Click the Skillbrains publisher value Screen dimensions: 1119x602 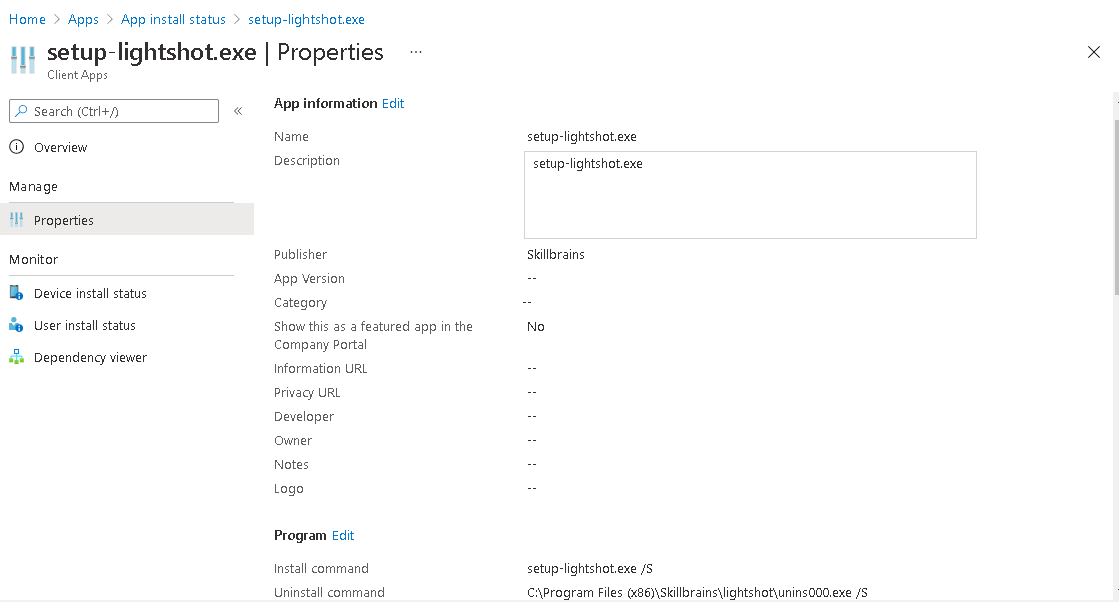pos(556,254)
